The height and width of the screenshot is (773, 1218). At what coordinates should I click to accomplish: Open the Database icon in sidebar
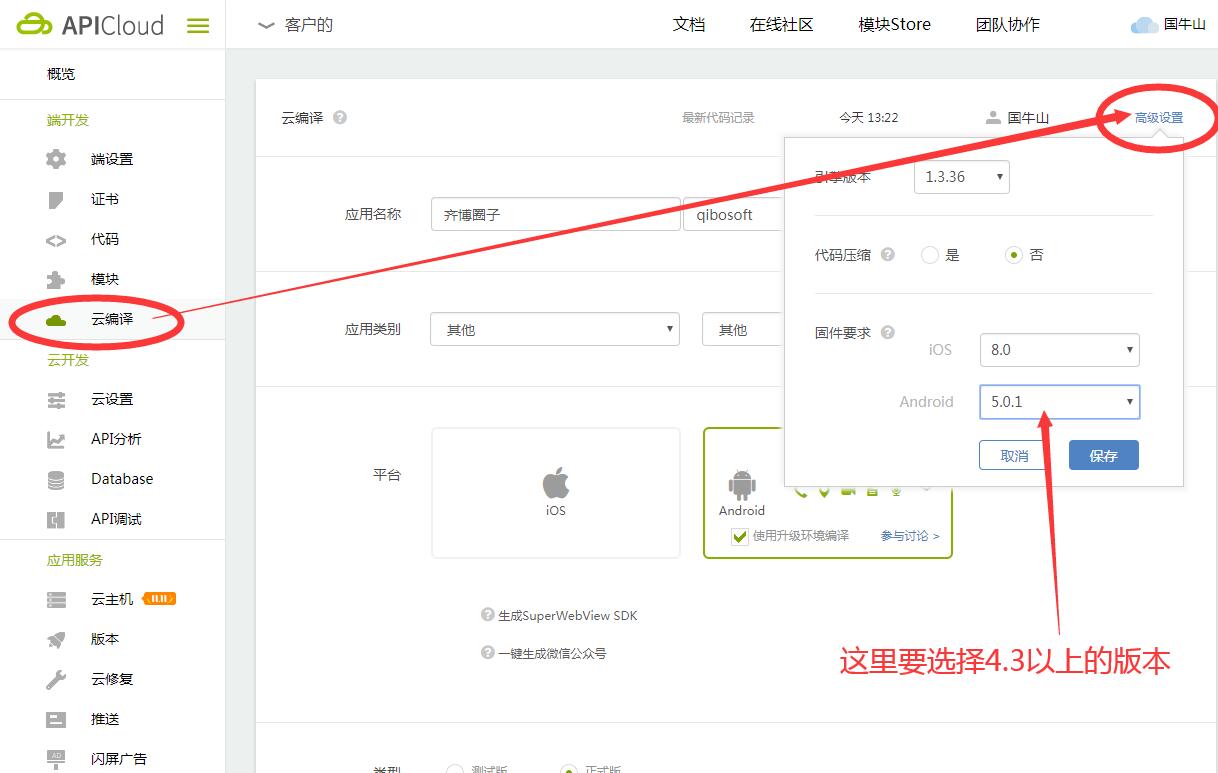tap(56, 480)
